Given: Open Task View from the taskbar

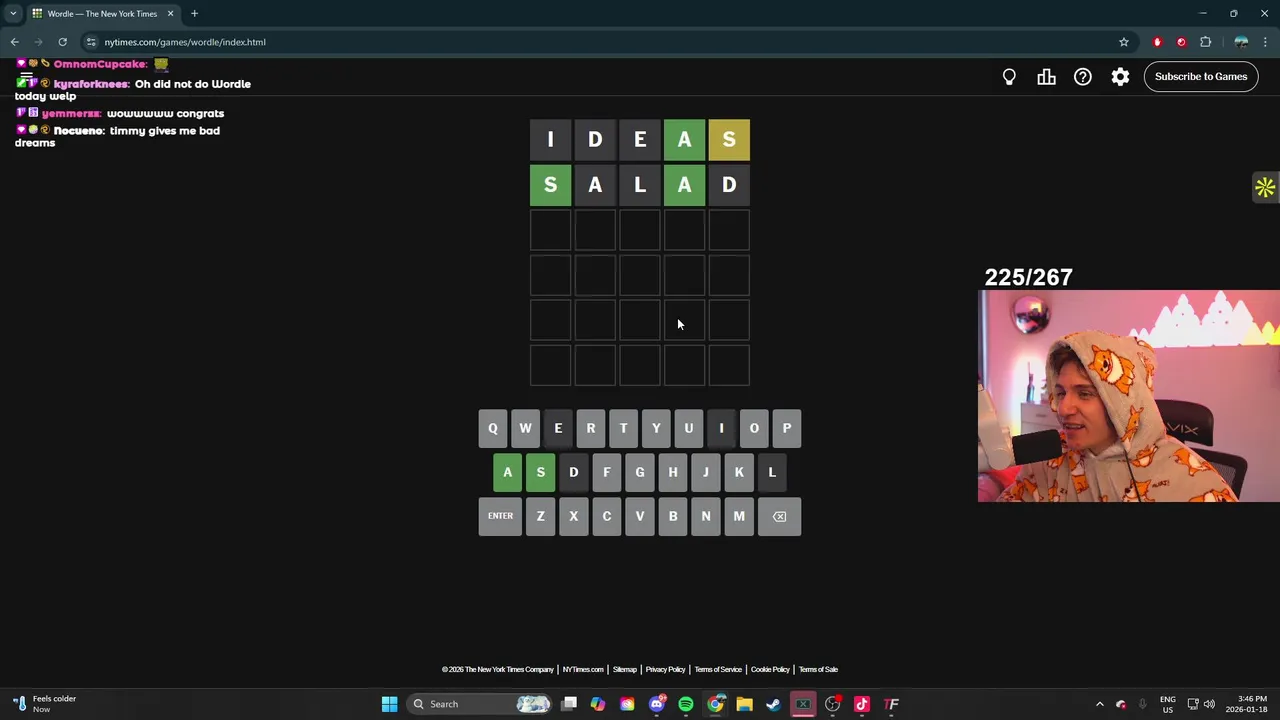Looking at the screenshot, I should [x=569, y=704].
